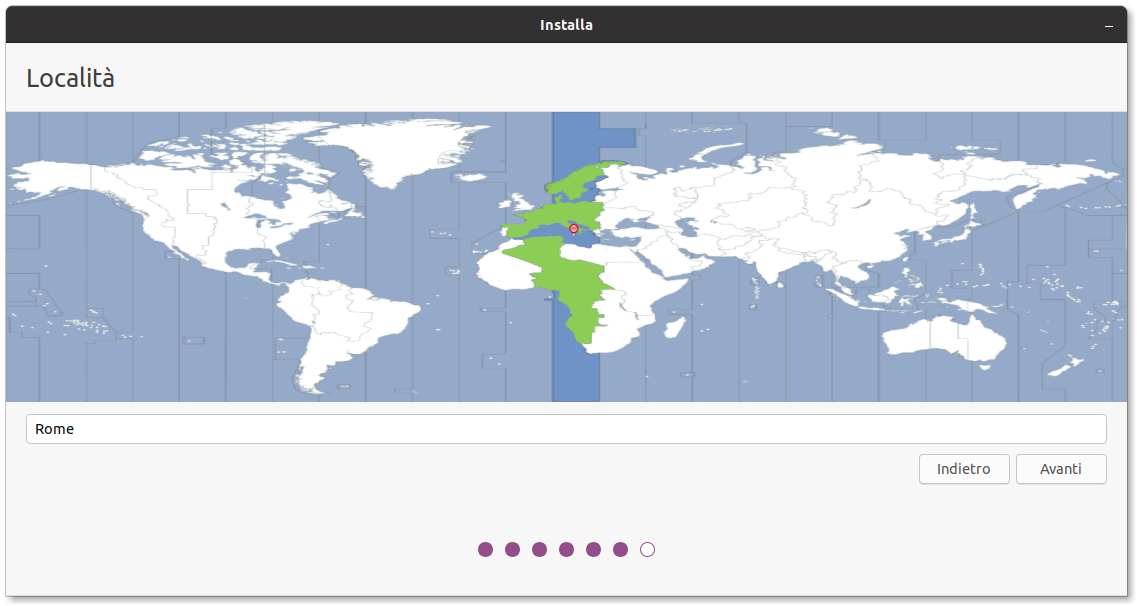Click the Avanti button to continue
The image size is (1137, 606).
coord(1060,469)
